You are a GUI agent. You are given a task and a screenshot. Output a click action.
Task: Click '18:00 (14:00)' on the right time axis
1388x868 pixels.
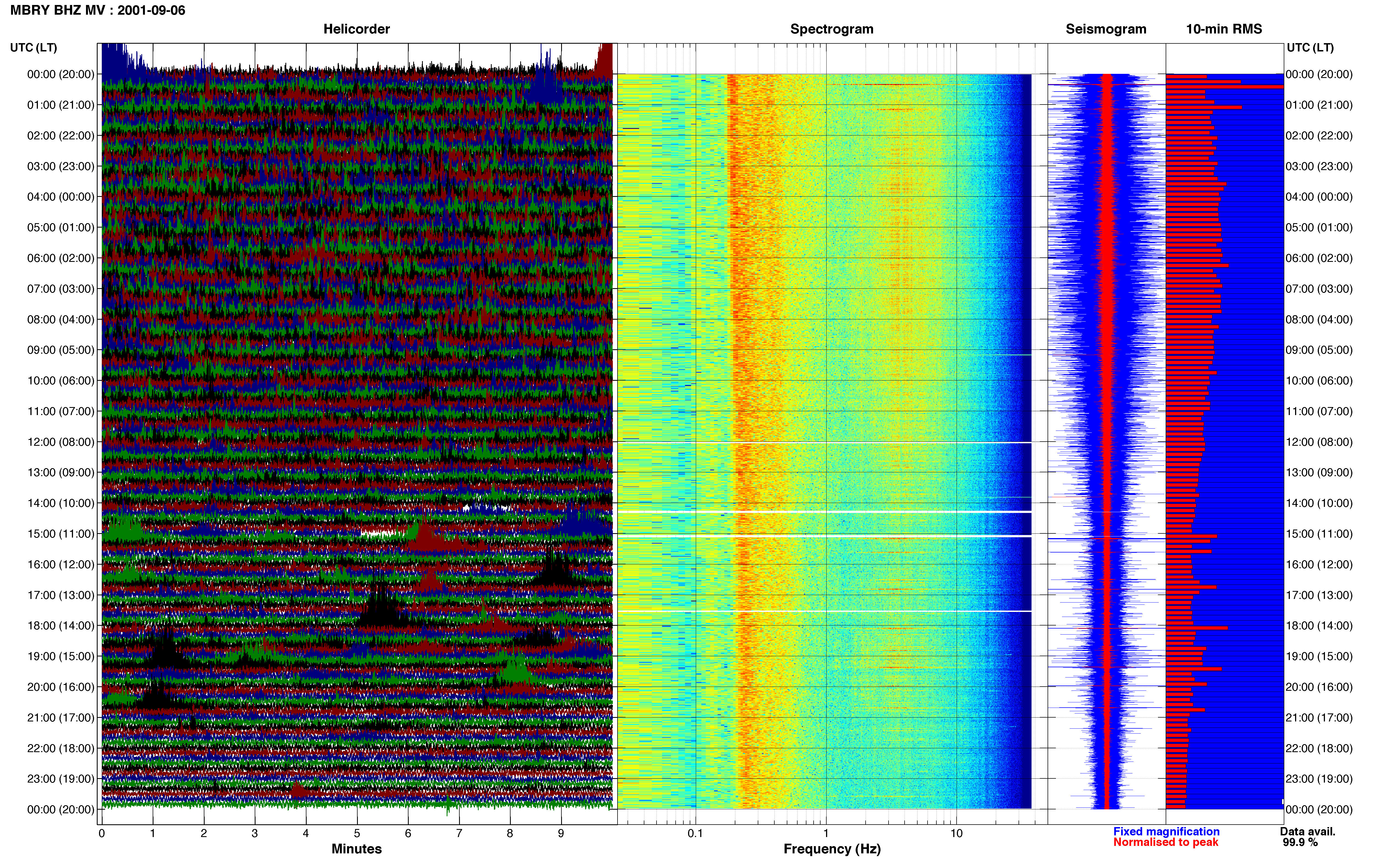pos(1319,626)
